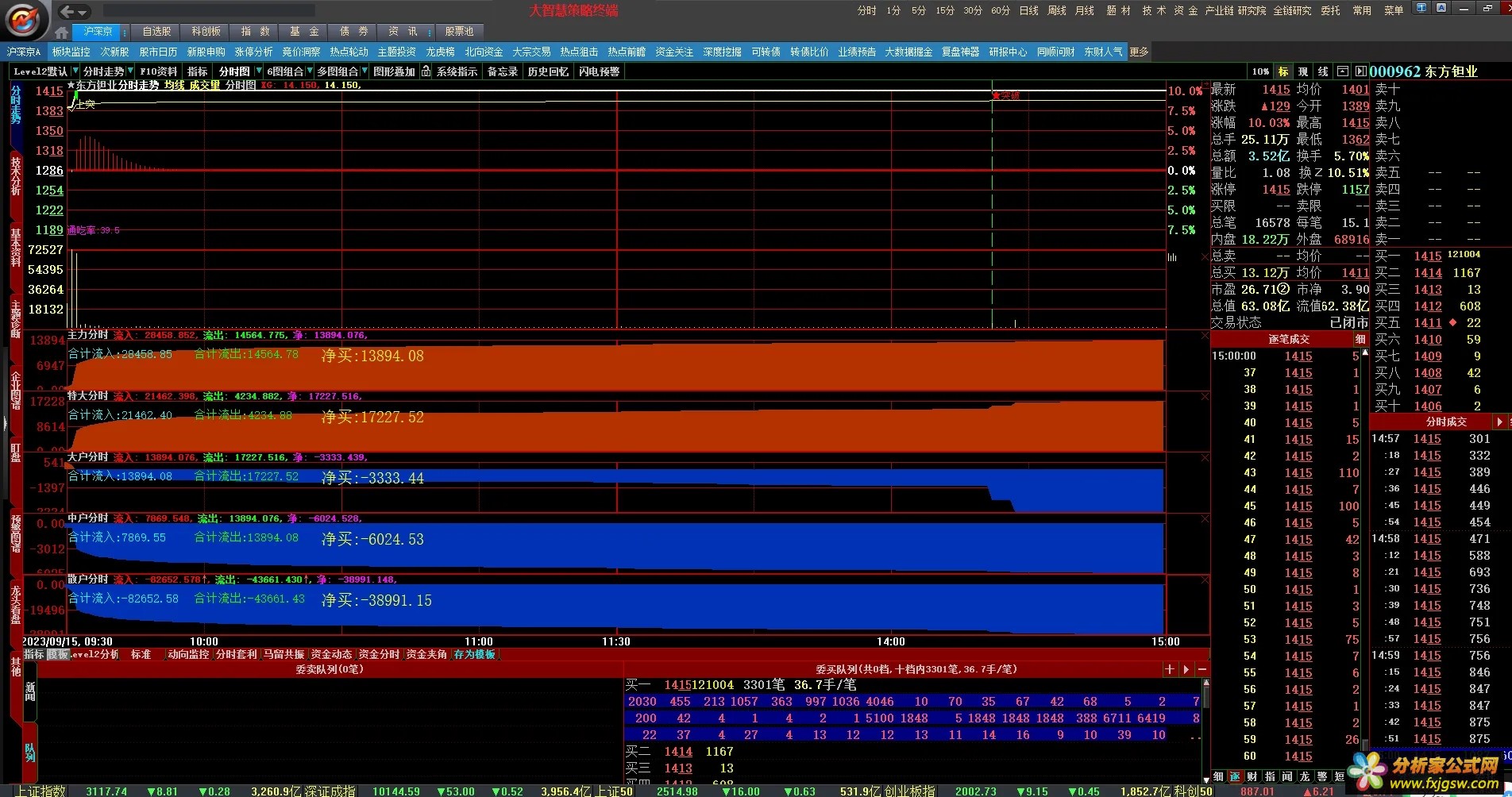Open 龙虎榜 in the blue toolbar

pyautogui.click(x=440, y=52)
